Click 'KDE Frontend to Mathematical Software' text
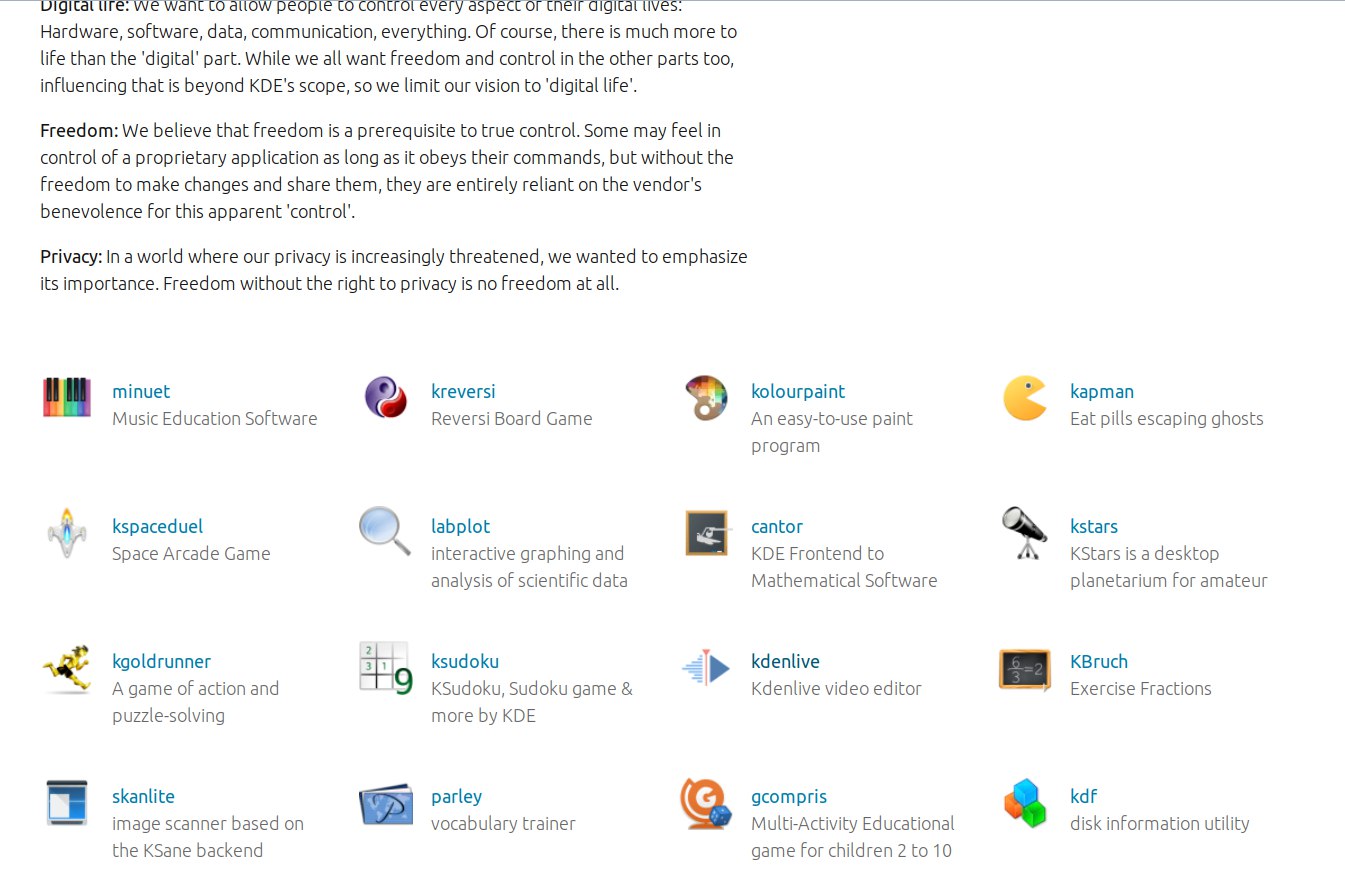1345x893 pixels. point(844,567)
